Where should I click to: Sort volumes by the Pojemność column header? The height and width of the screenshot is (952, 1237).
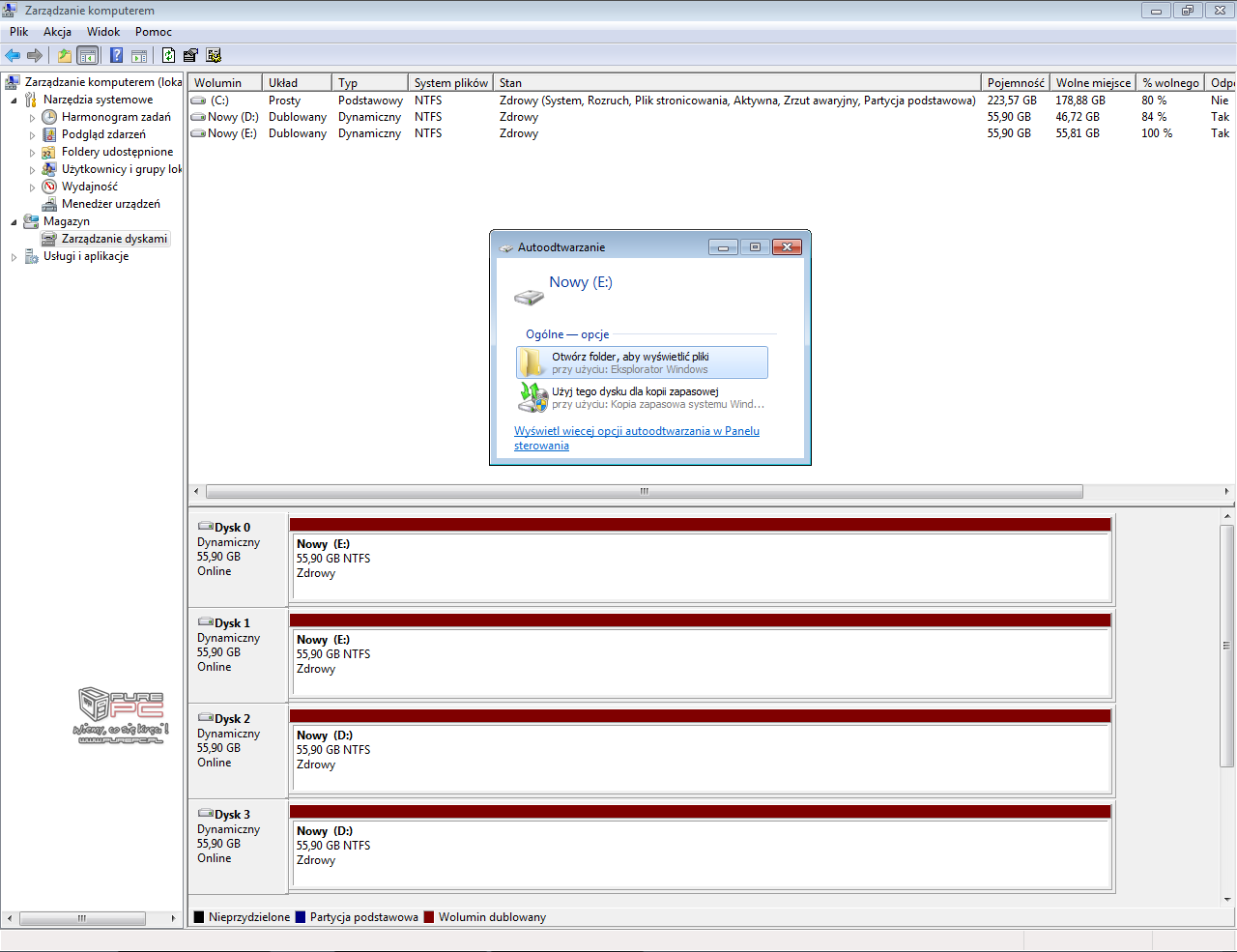click(x=1015, y=83)
